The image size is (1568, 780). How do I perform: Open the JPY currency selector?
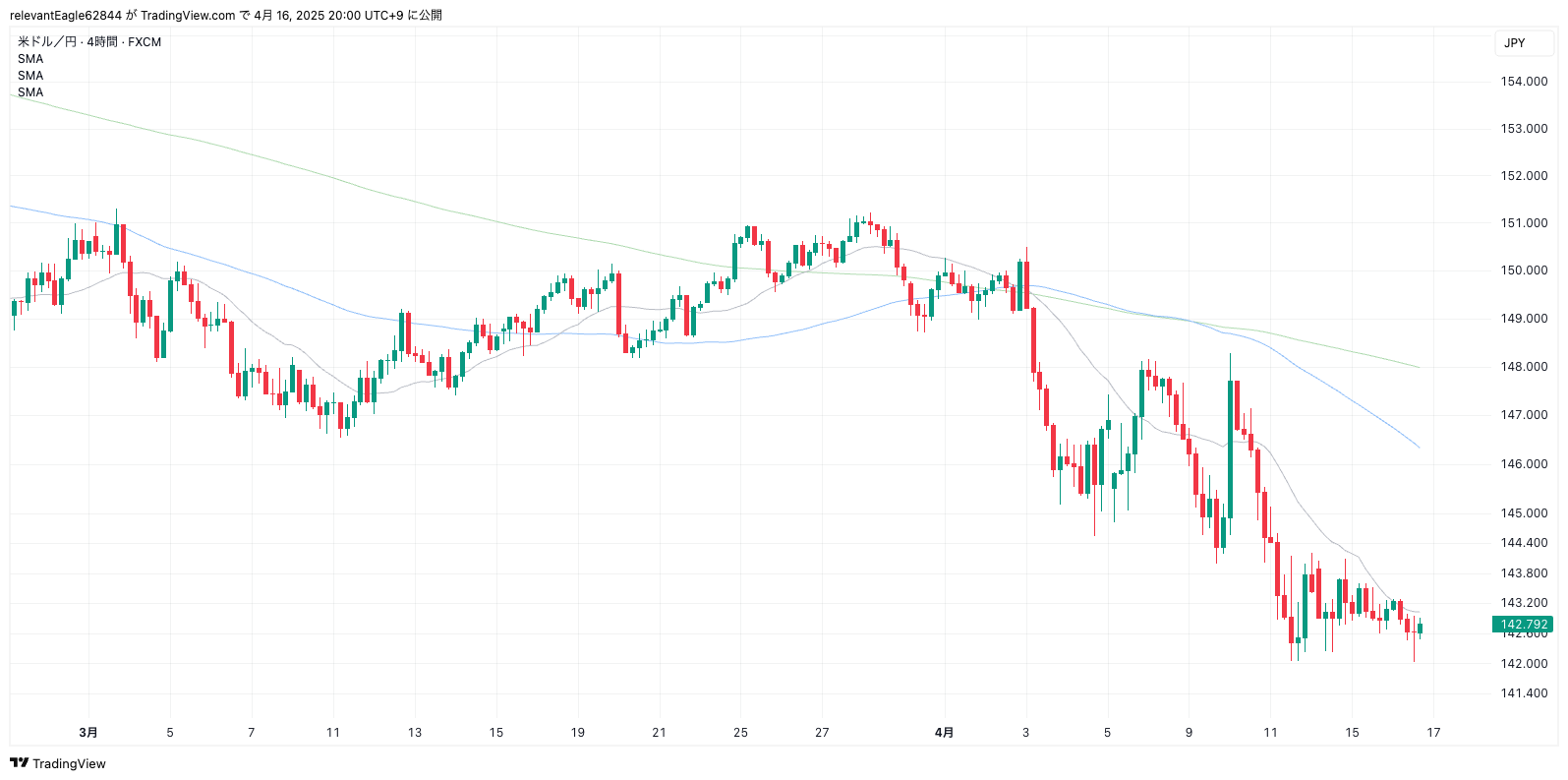coord(1514,42)
